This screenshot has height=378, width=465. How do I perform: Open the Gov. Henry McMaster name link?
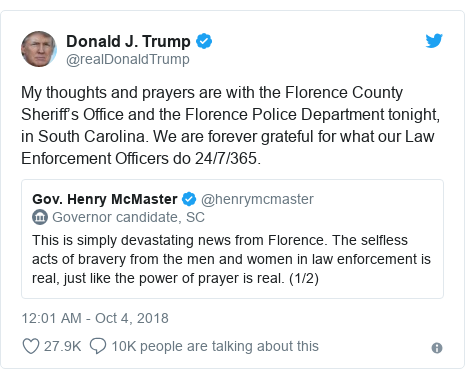(105, 199)
